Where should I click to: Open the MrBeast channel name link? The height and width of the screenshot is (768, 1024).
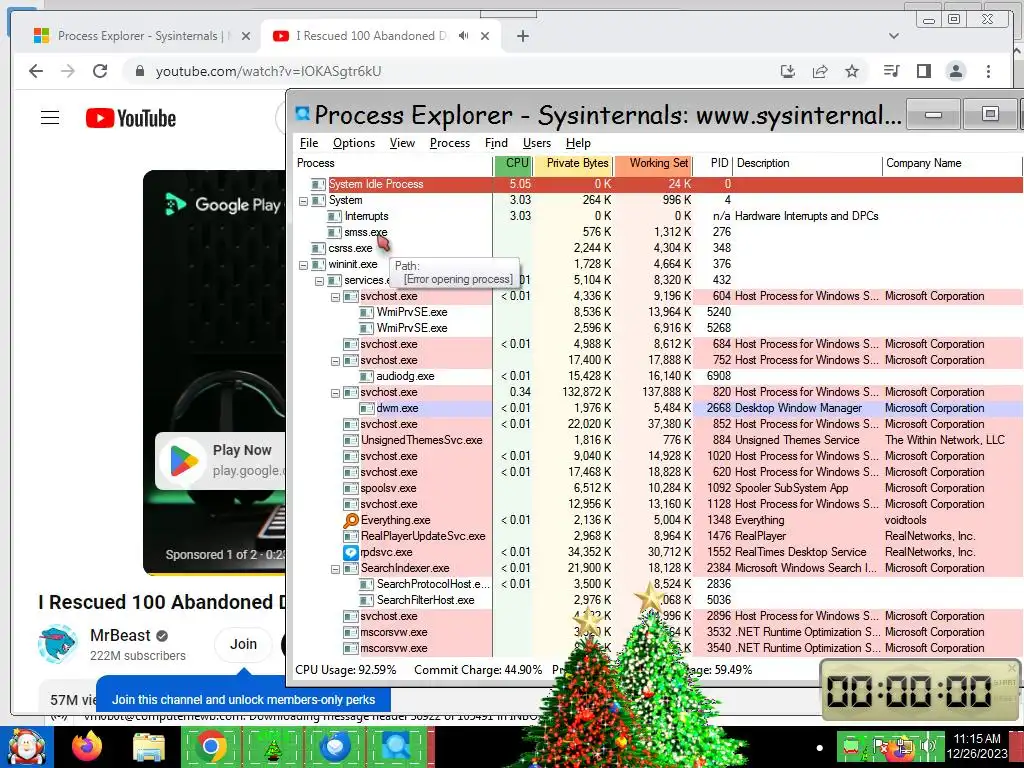point(120,635)
